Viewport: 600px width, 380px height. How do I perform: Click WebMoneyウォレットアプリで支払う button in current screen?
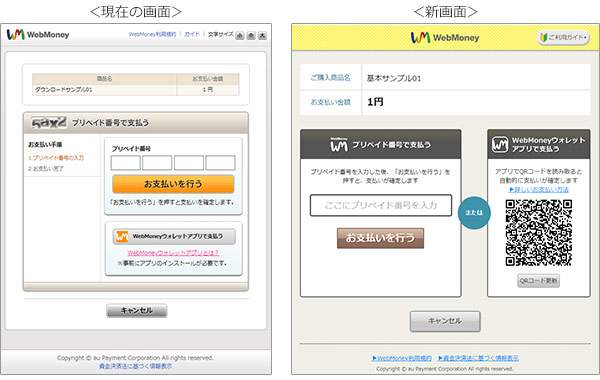pyautogui.click(x=174, y=236)
